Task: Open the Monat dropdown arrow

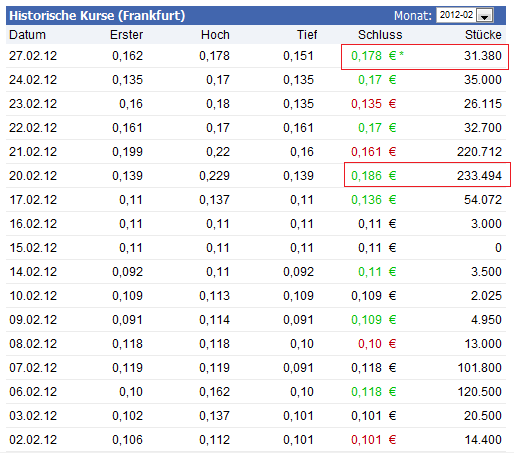Action: (485, 15)
